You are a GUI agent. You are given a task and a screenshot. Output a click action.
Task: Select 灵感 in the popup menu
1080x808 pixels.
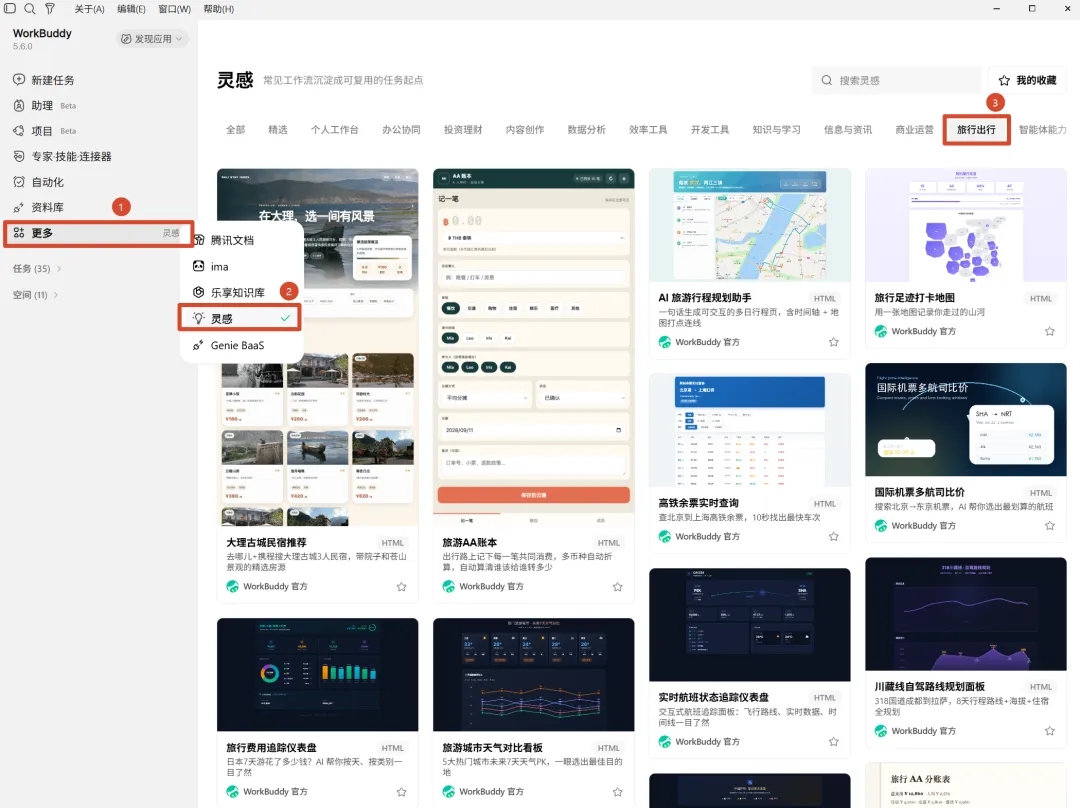[x=240, y=318]
